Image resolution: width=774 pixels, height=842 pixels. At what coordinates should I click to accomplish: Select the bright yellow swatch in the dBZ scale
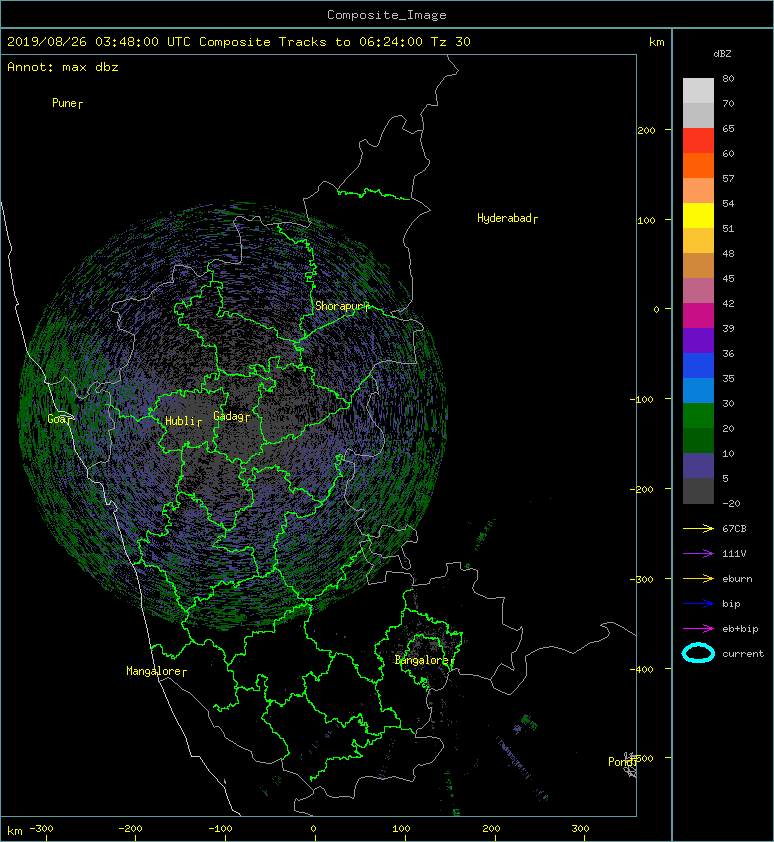698,215
